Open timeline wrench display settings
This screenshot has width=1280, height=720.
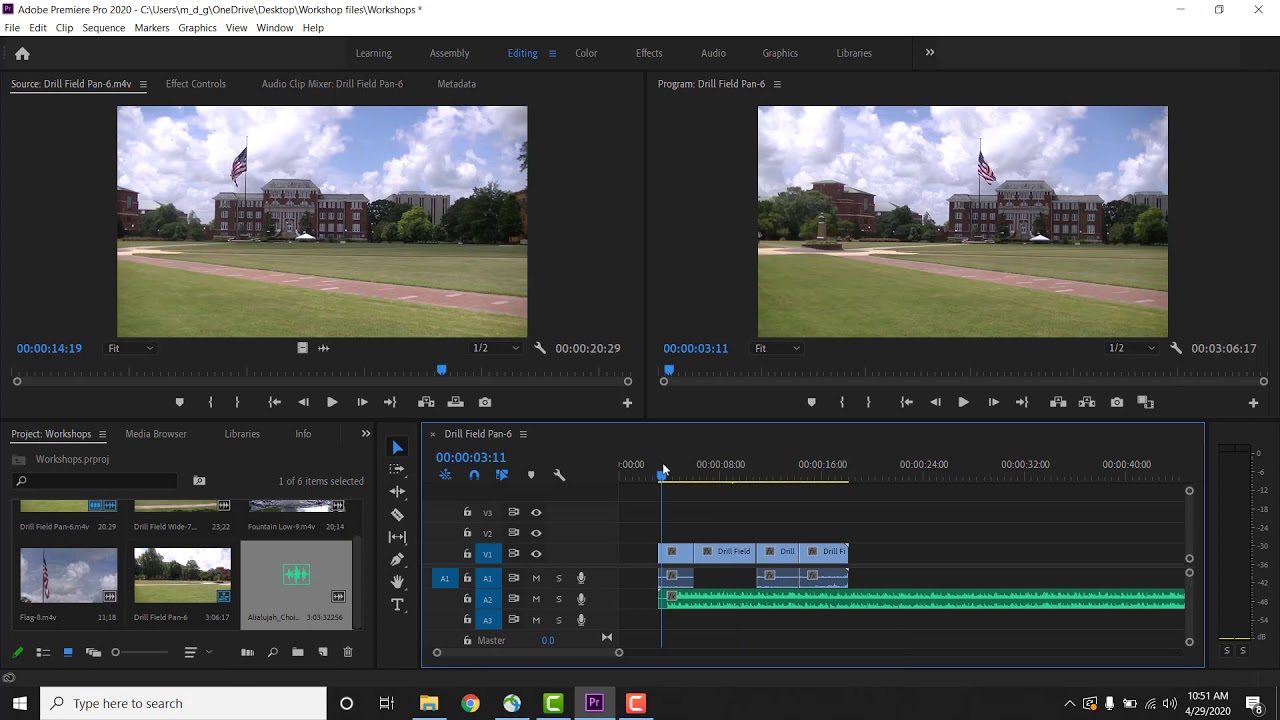[559, 476]
